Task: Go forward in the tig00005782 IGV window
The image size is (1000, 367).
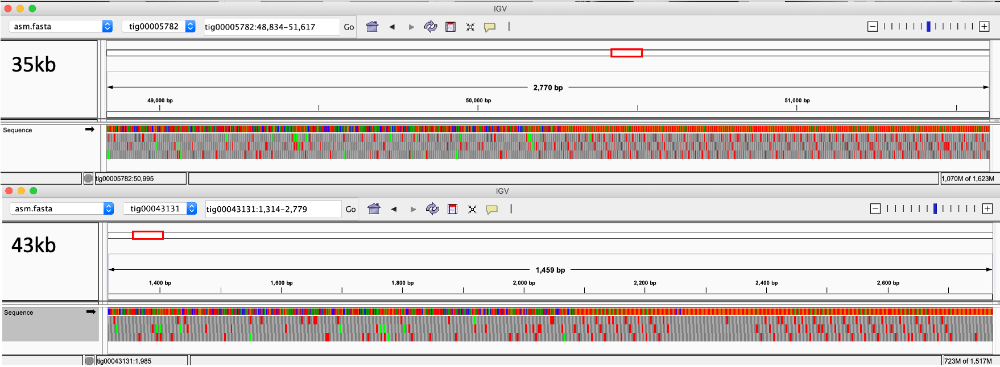Action: 411,27
